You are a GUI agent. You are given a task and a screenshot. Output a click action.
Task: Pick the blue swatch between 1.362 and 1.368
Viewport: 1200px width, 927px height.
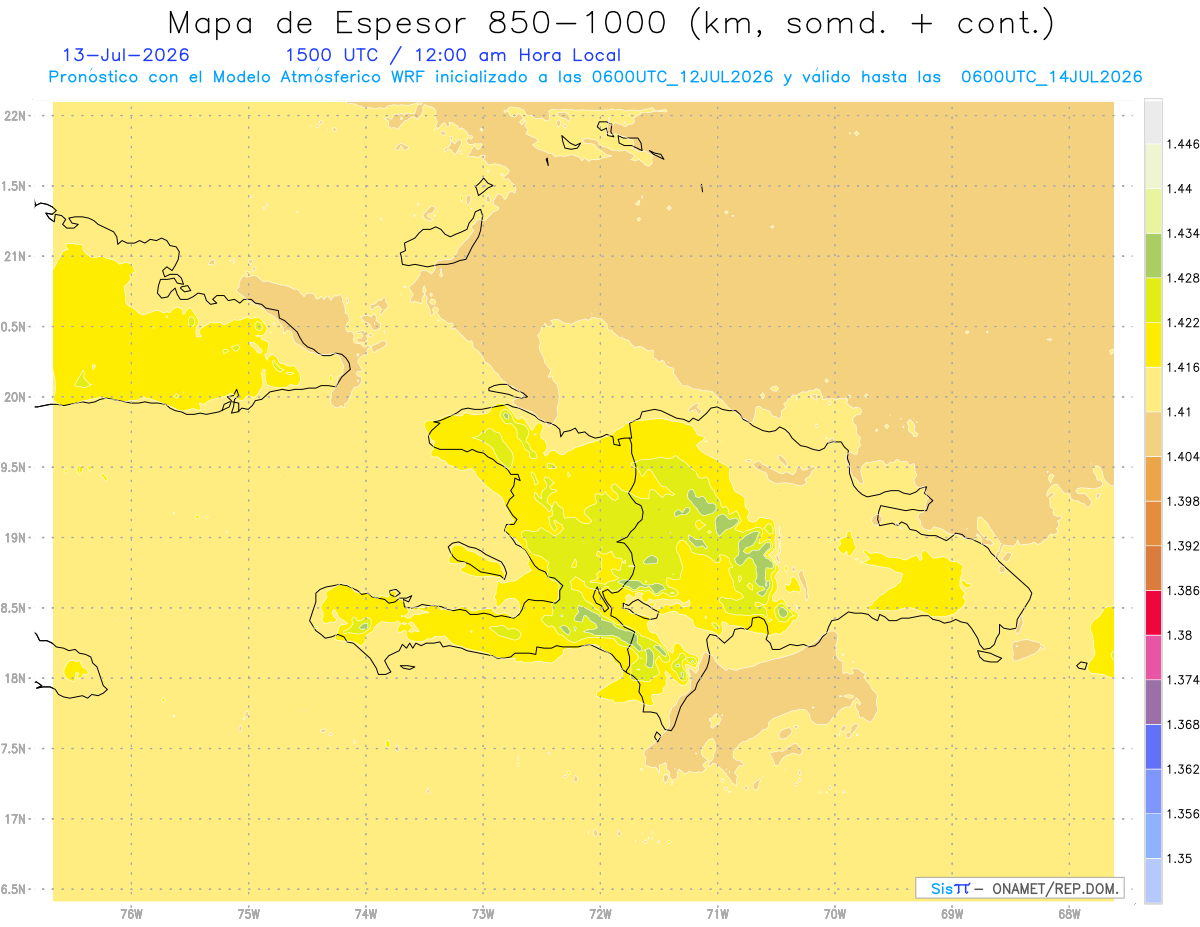(x=1153, y=747)
